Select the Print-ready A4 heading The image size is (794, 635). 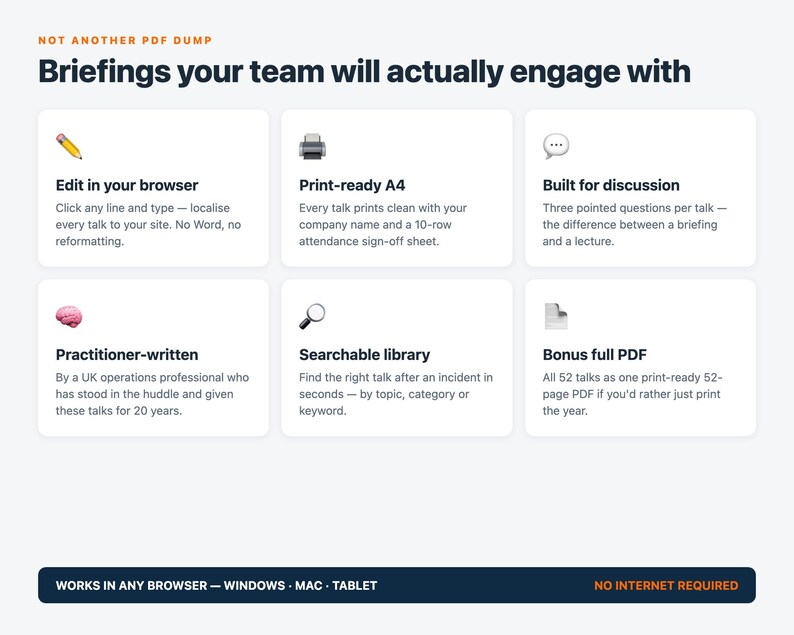coord(352,185)
